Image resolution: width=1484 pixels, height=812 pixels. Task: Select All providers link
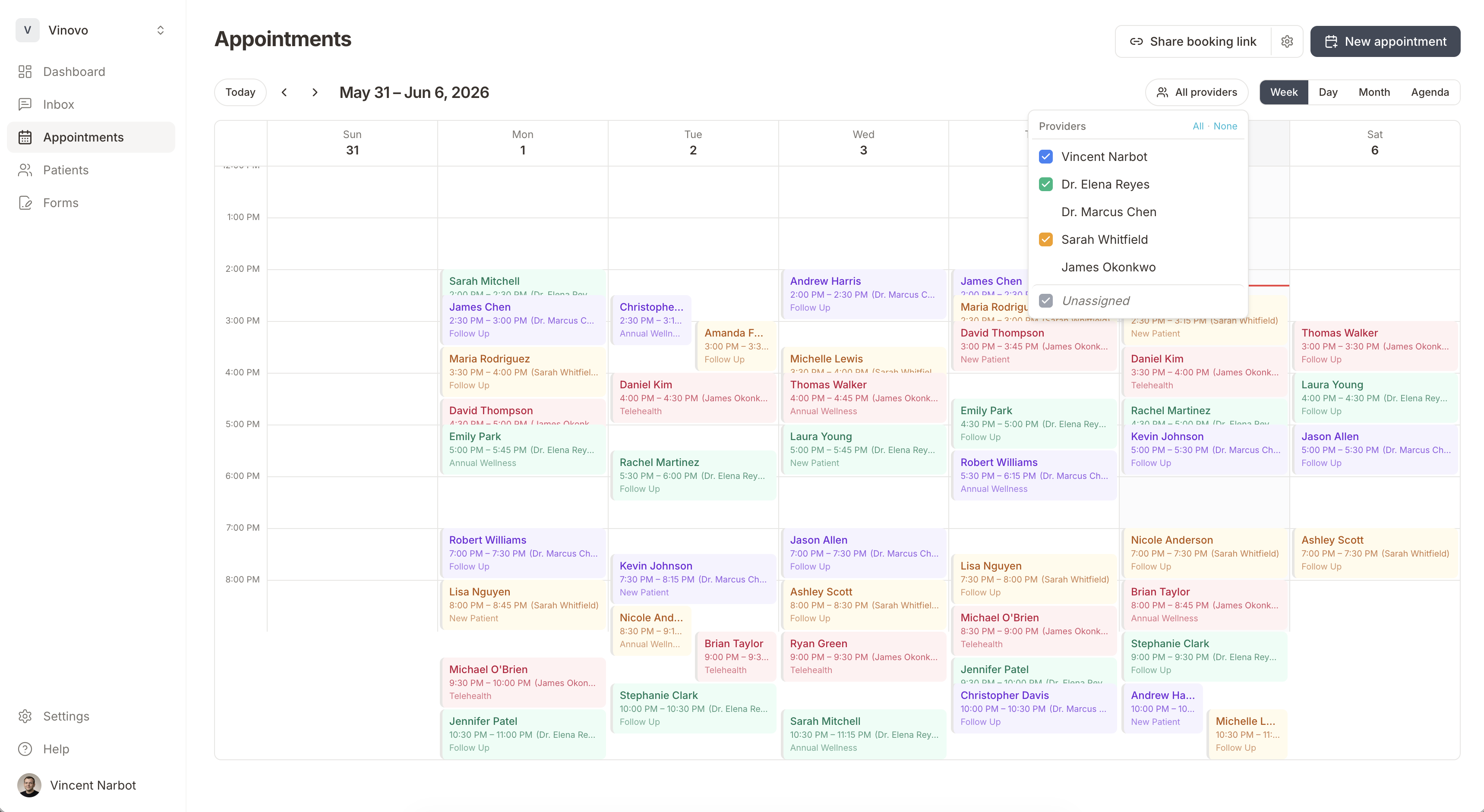pyautogui.click(x=1198, y=126)
